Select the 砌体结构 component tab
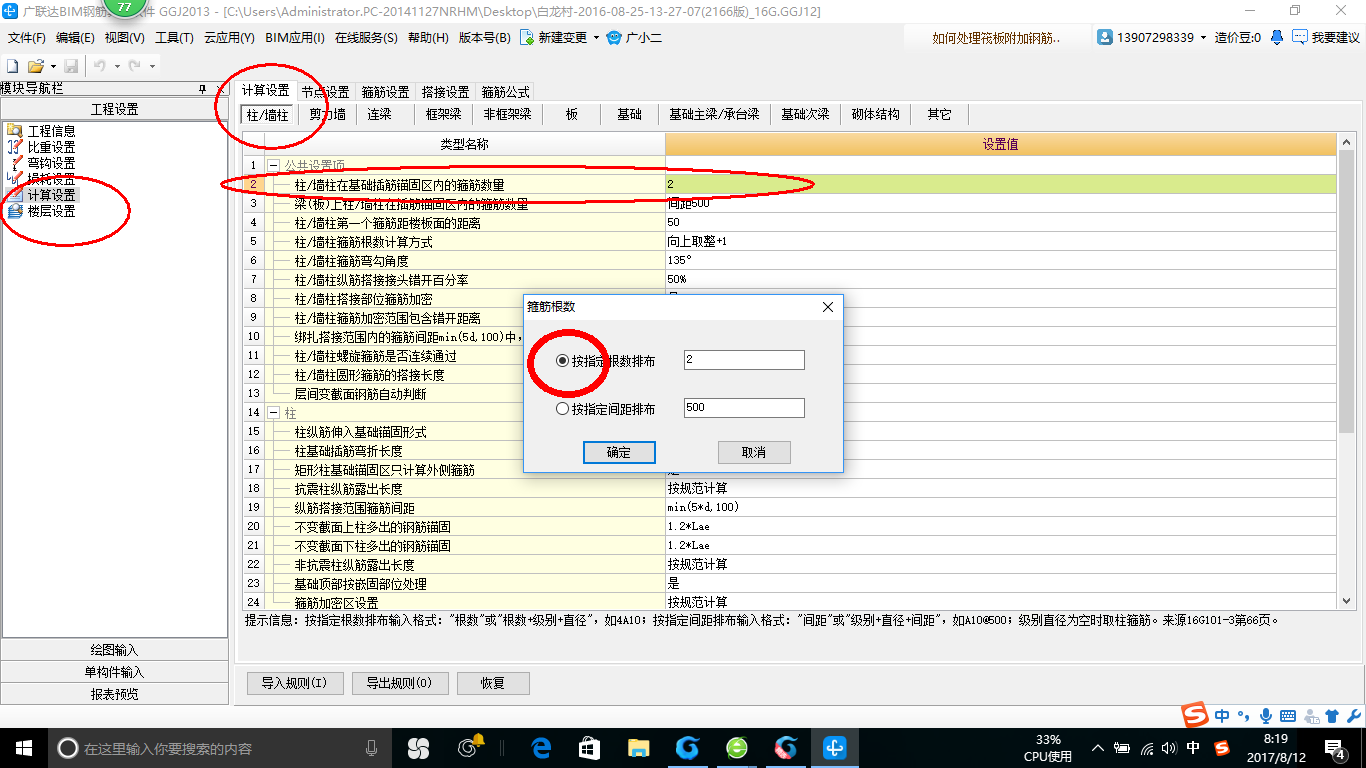This screenshot has width=1366, height=768. [x=875, y=114]
